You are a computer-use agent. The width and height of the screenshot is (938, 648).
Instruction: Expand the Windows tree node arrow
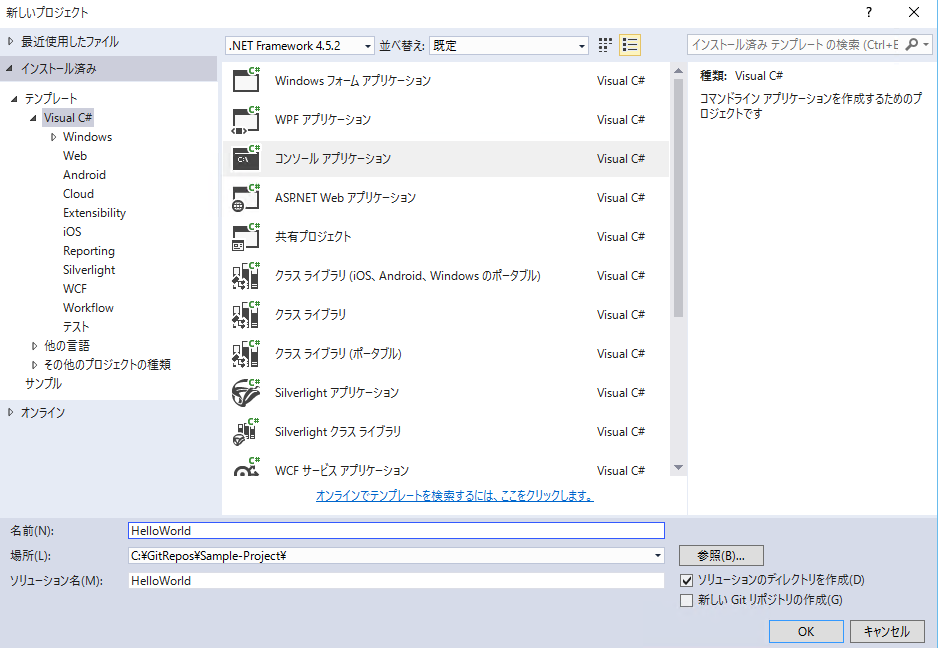(x=53, y=137)
